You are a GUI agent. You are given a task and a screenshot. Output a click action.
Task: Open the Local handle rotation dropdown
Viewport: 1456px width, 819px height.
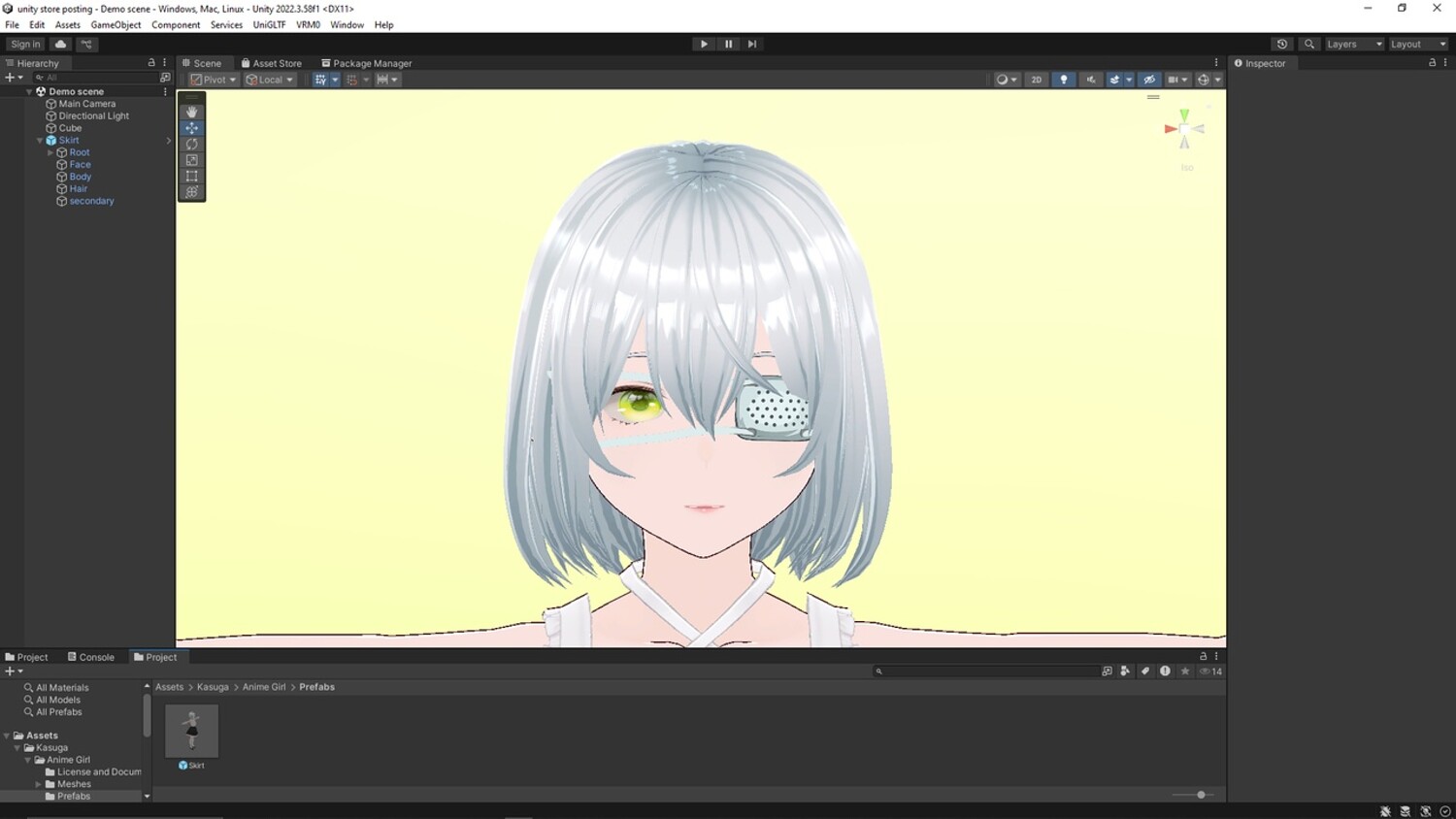coord(270,80)
